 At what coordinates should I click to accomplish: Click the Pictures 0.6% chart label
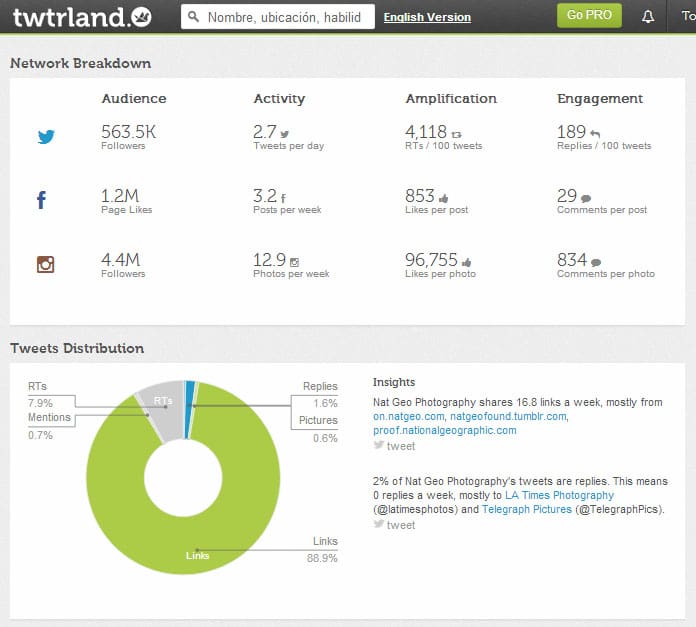(x=318, y=429)
